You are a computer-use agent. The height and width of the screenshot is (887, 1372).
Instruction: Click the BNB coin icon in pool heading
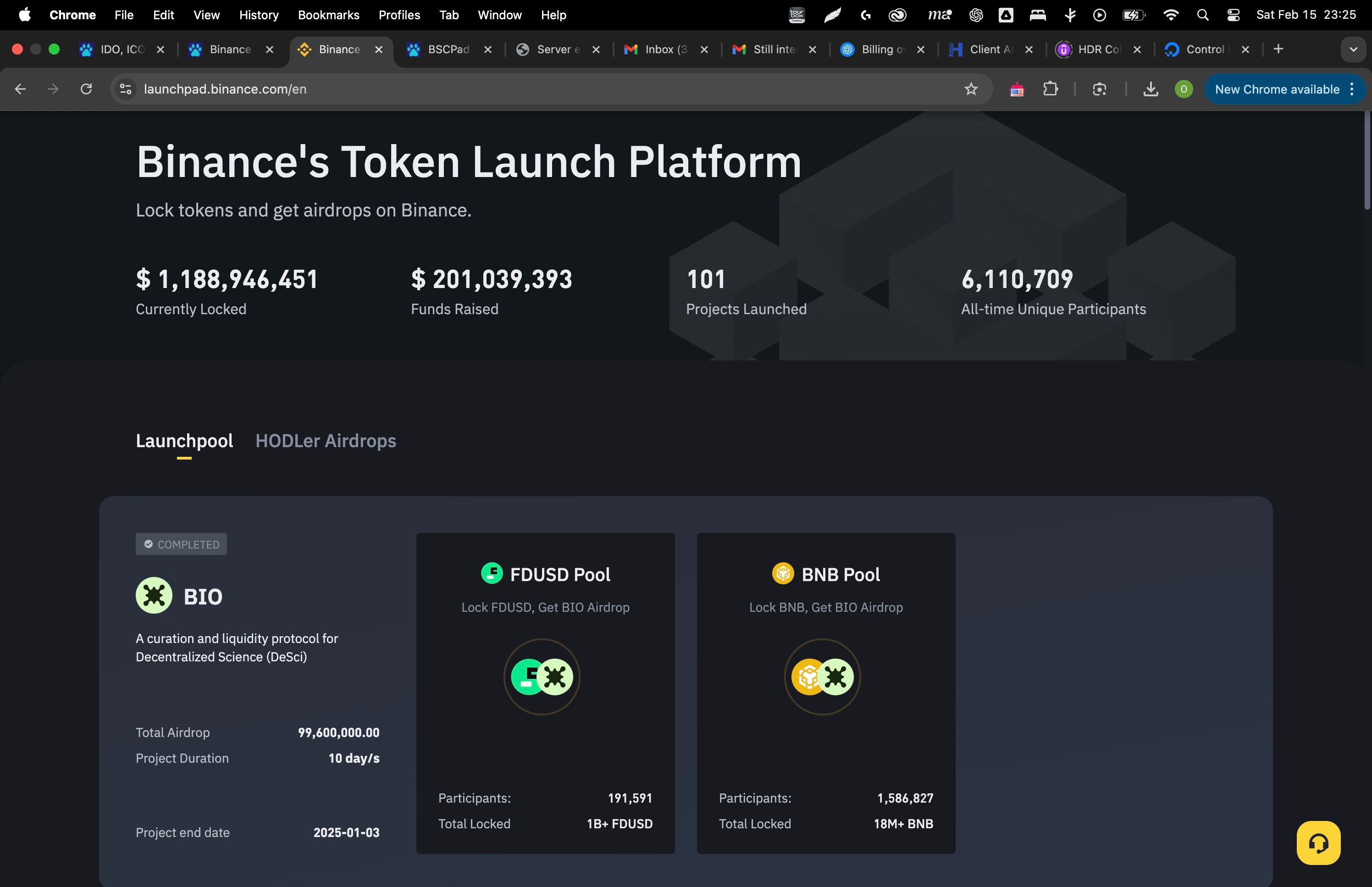click(783, 573)
